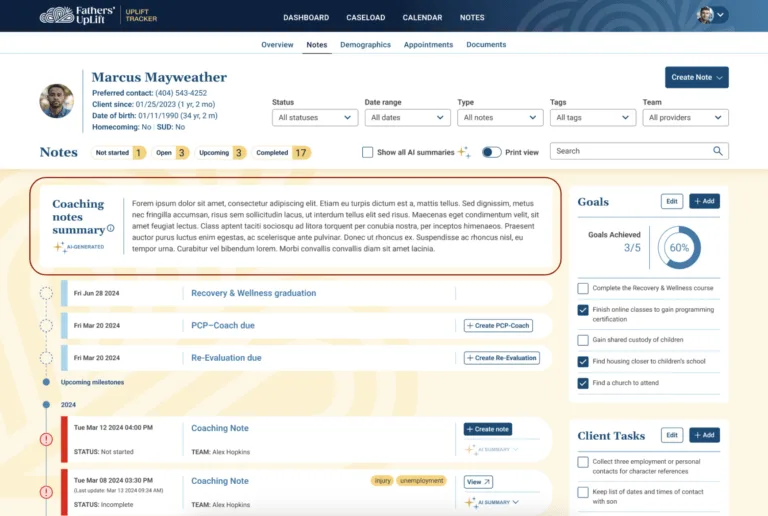Click dashed circle marker for Jun 28 milestone
The image size is (768, 516).
coord(46,293)
